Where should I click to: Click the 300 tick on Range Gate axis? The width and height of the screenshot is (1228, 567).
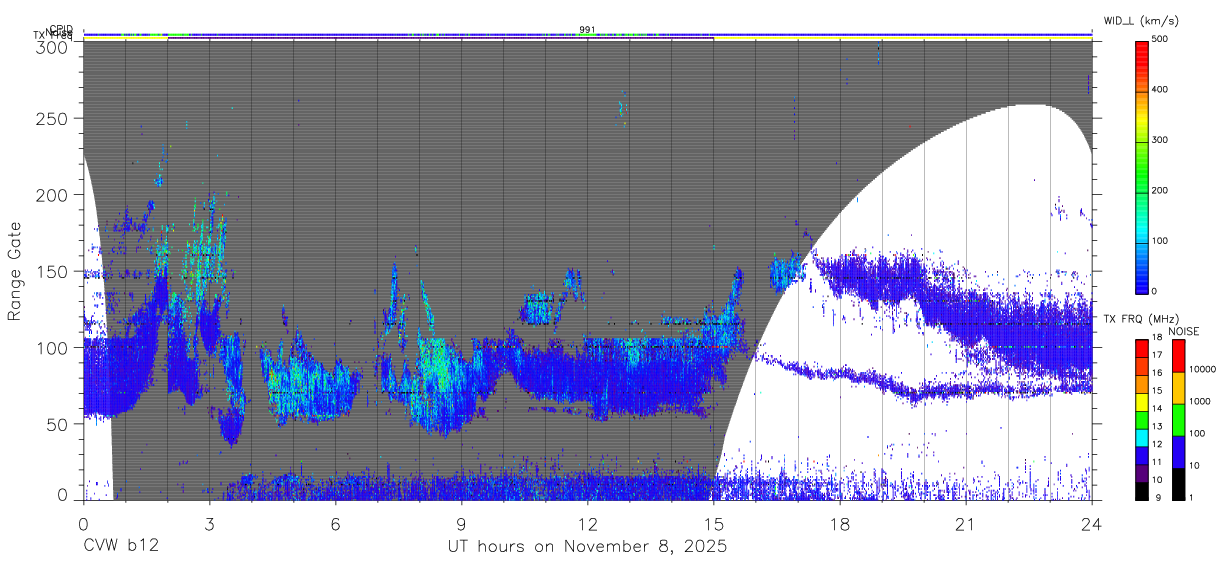51,47
